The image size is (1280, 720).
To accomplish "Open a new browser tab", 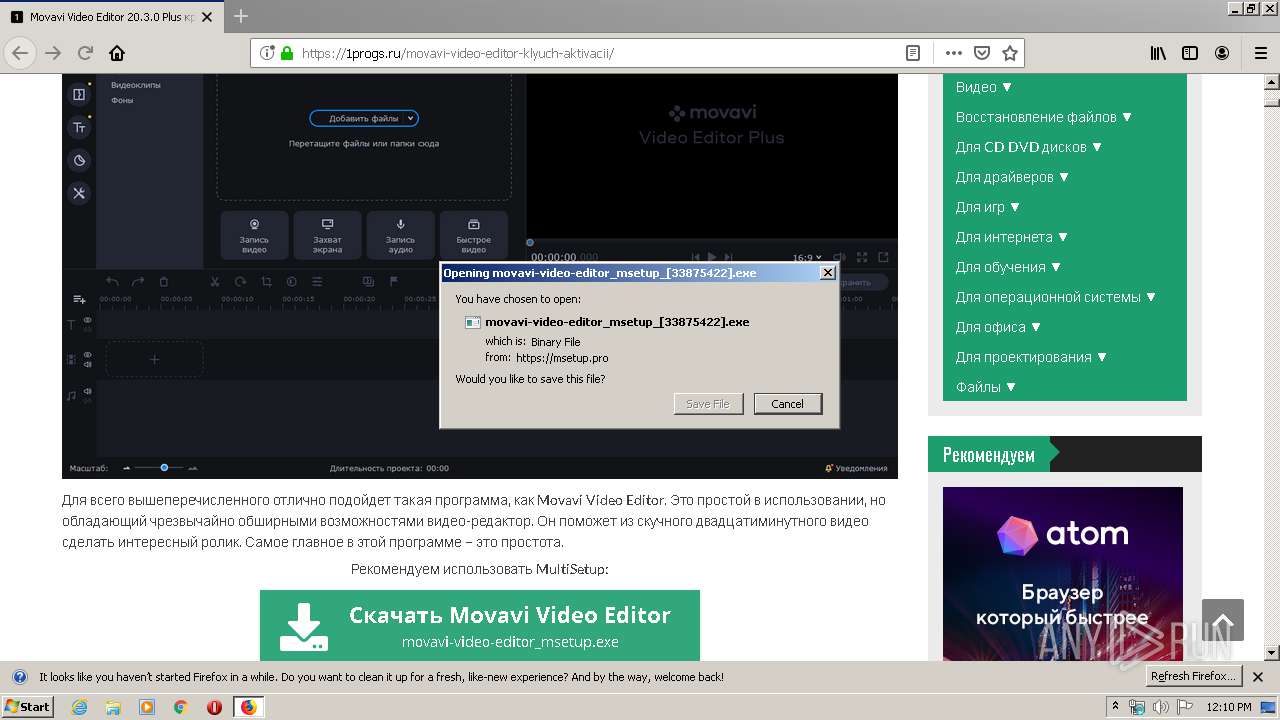I will point(241,16).
